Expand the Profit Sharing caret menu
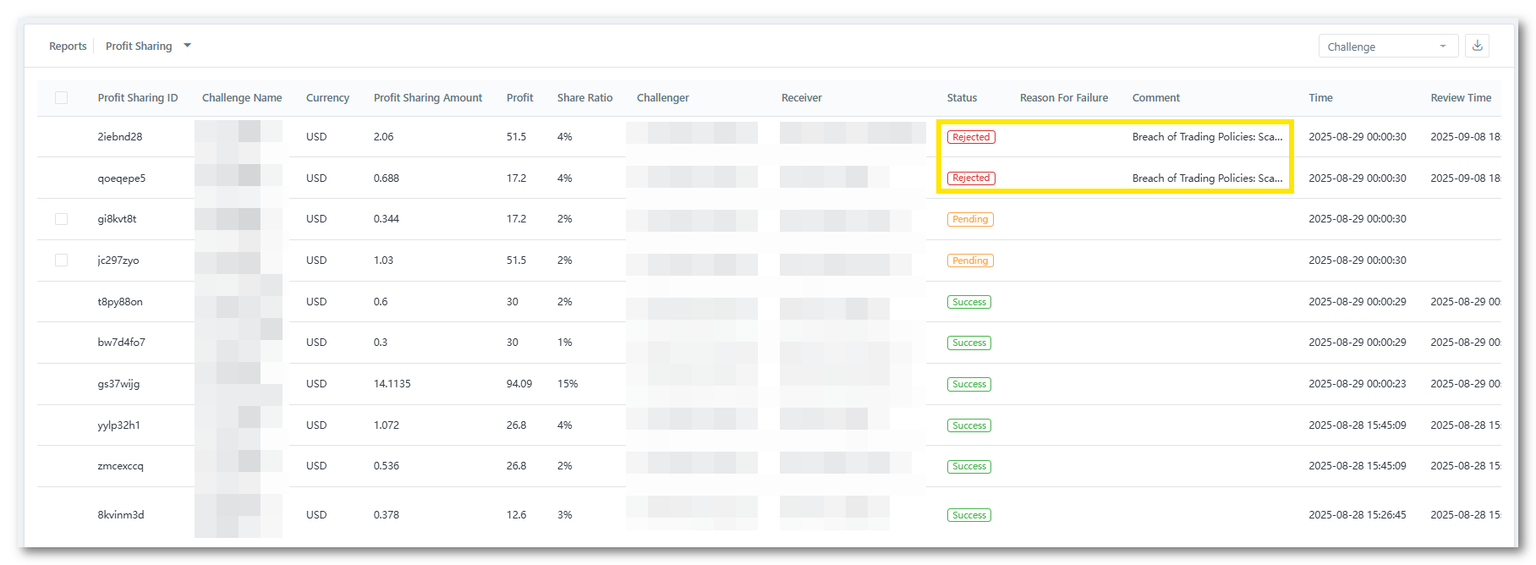 (187, 46)
